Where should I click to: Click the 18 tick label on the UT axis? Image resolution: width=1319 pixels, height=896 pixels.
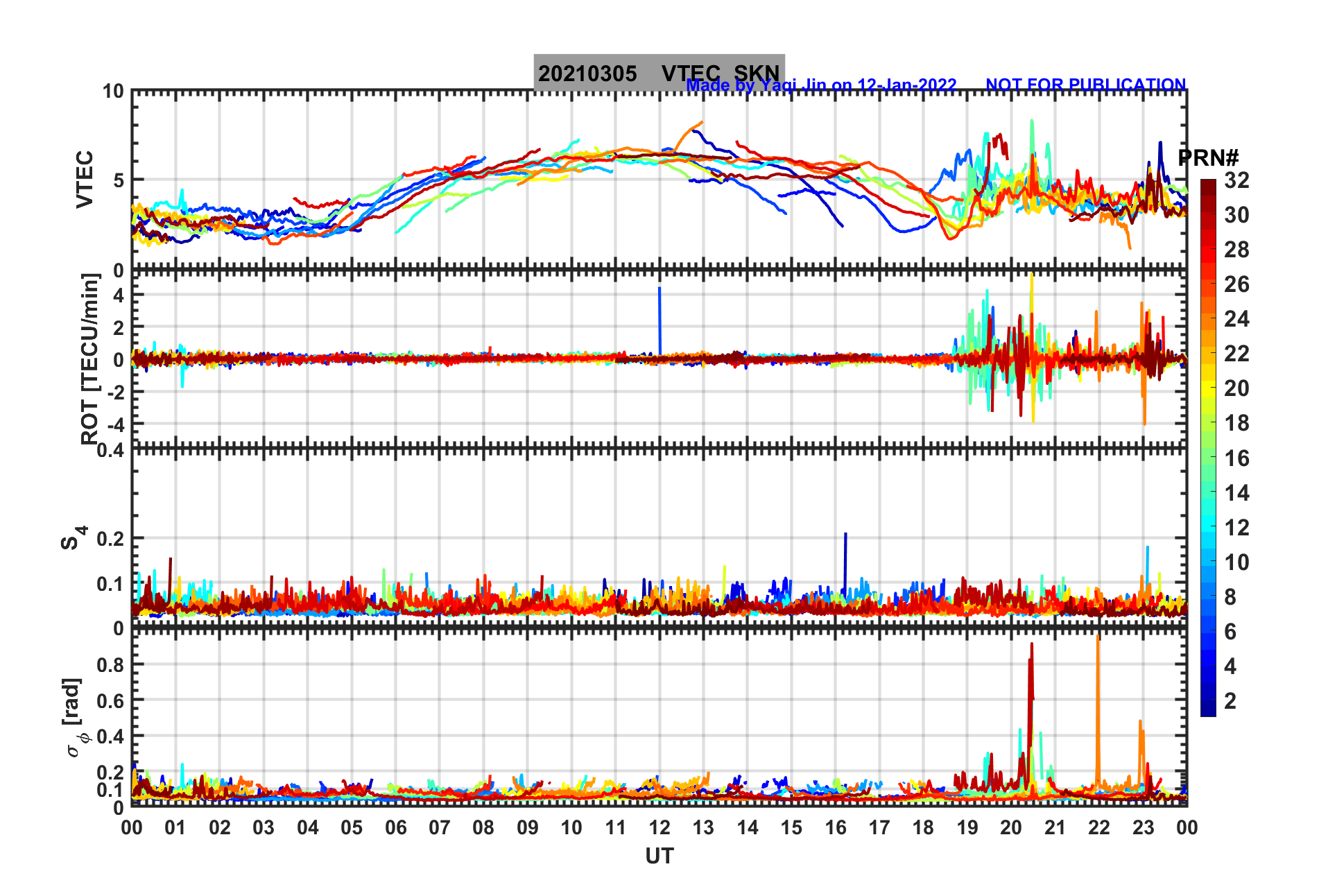(x=923, y=827)
